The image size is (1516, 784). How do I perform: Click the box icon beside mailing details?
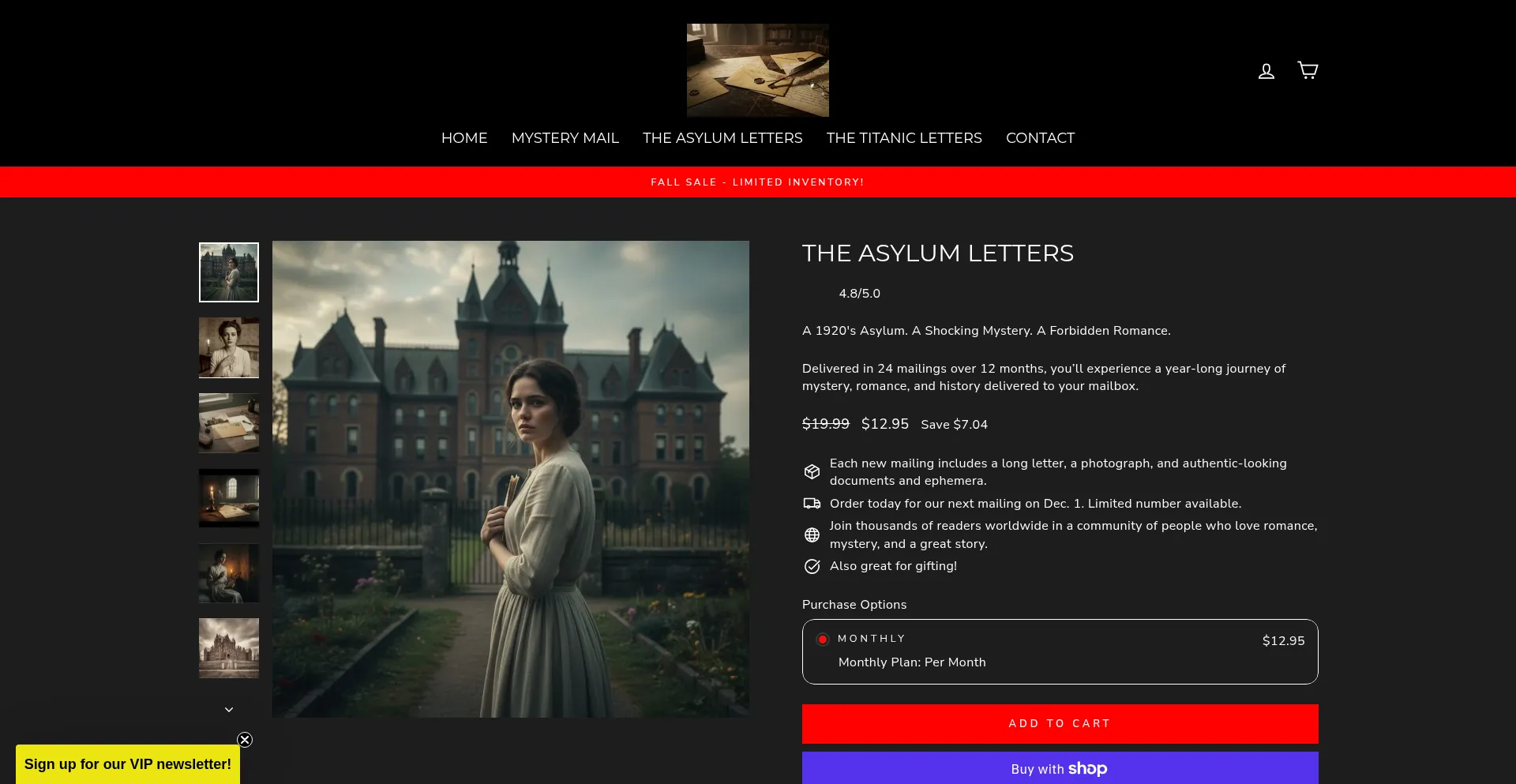pyautogui.click(x=812, y=471)
